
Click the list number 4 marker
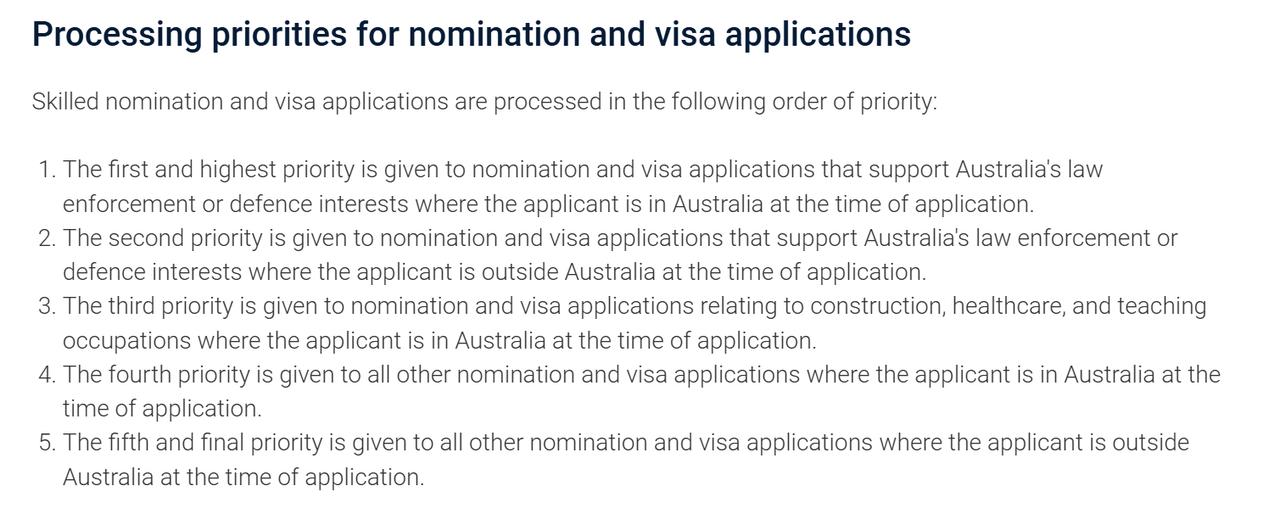[46, 375]
